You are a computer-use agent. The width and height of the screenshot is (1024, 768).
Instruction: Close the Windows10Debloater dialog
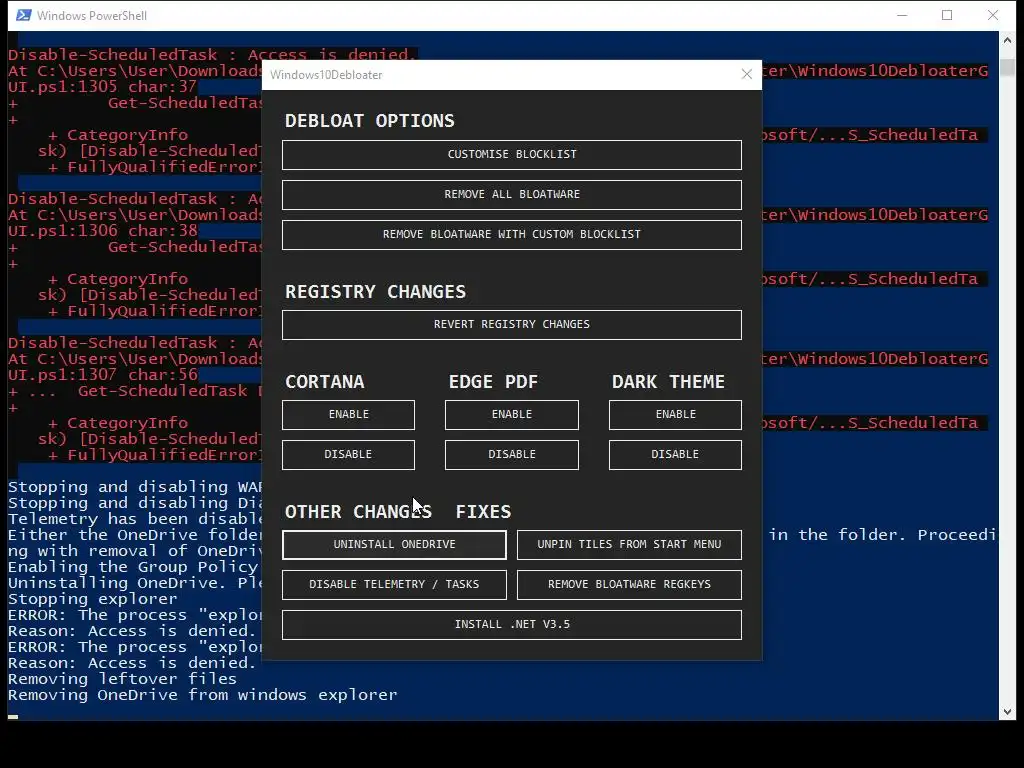[747, 74]
